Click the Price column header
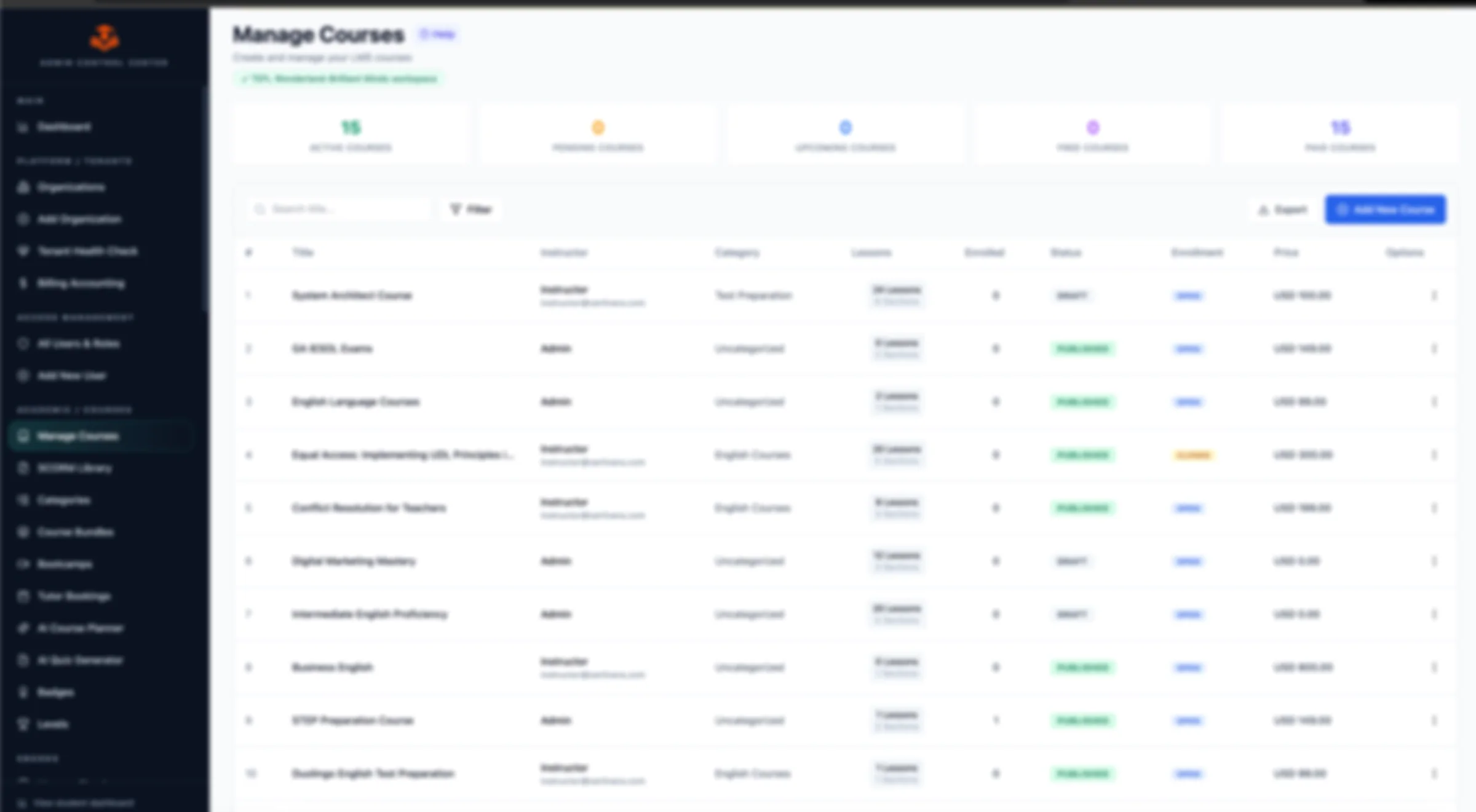 [1286, 253]
